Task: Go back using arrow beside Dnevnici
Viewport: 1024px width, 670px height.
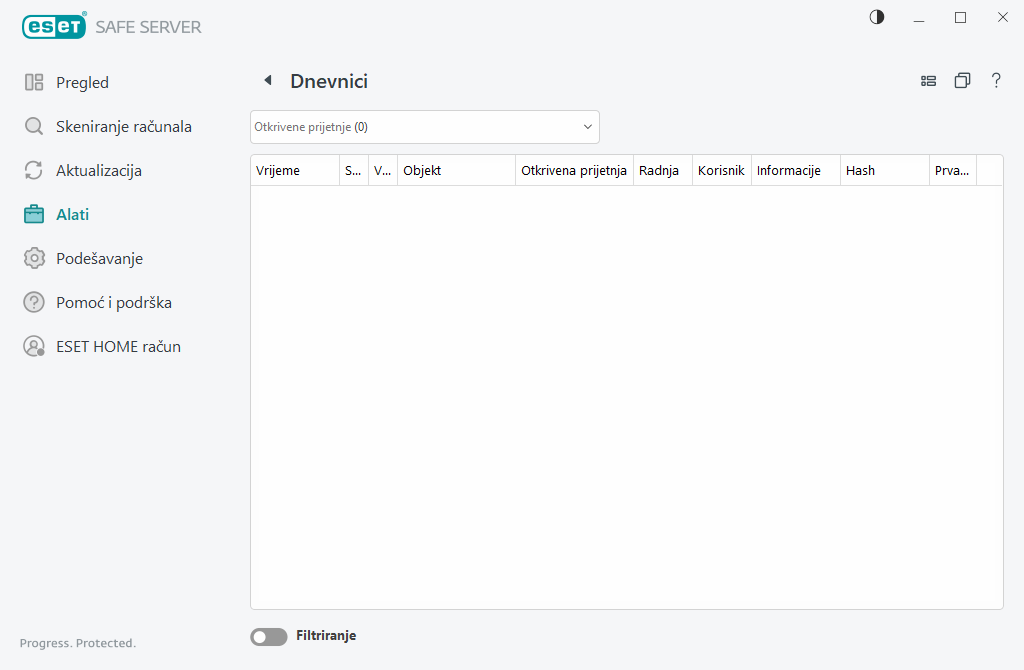Action: coord(267,81)
